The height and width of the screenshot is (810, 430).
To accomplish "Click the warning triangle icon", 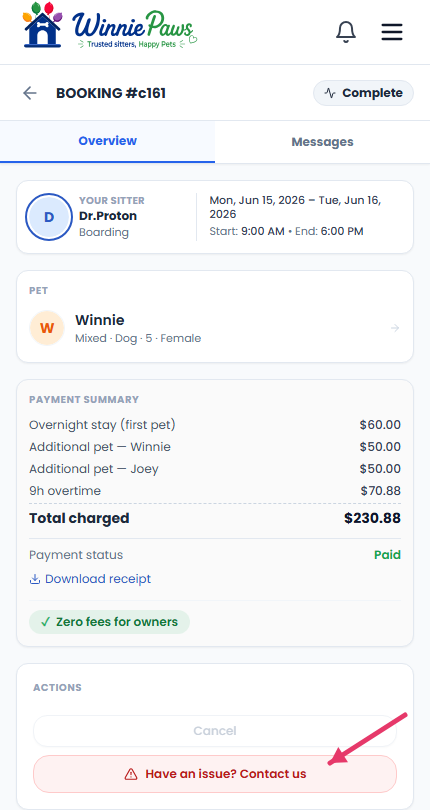I will pyautogui.click(x=131, y=774).
